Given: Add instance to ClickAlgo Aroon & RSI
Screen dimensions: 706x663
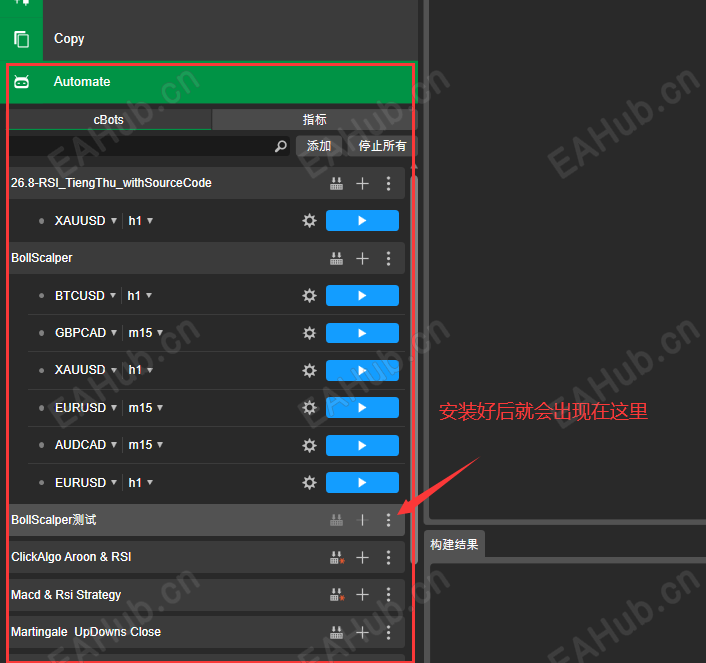Looking at the screenshot, I should pyautogui.click(x=362, y=558).
